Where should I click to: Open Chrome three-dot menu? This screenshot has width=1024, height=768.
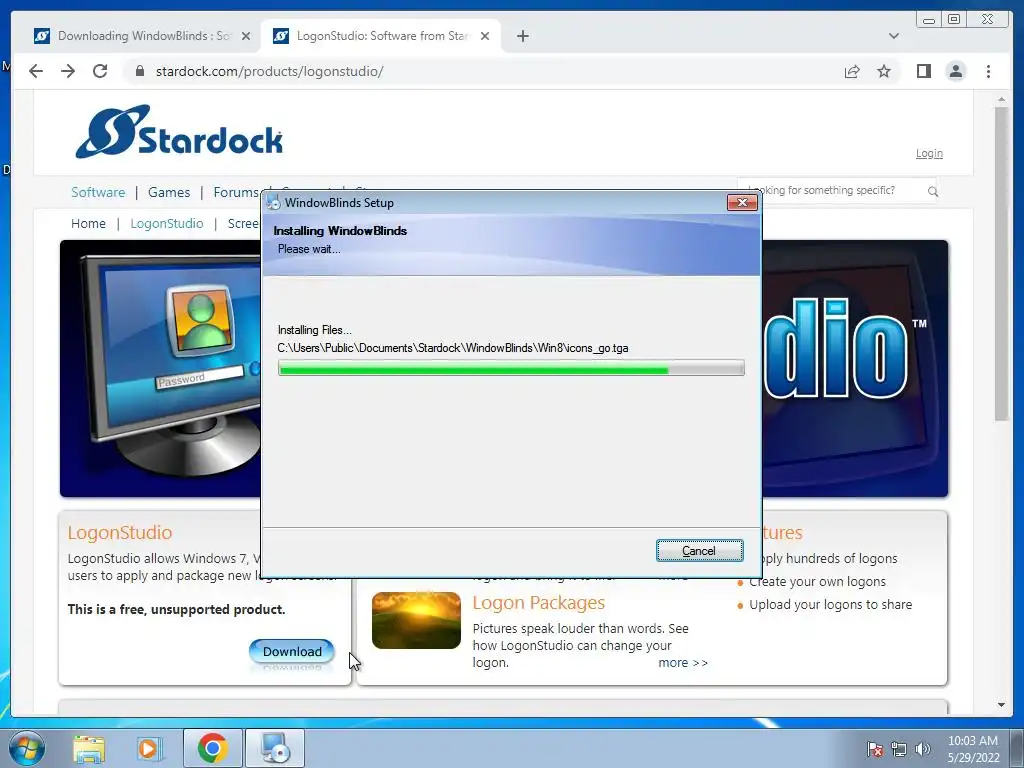coord(988,71)
